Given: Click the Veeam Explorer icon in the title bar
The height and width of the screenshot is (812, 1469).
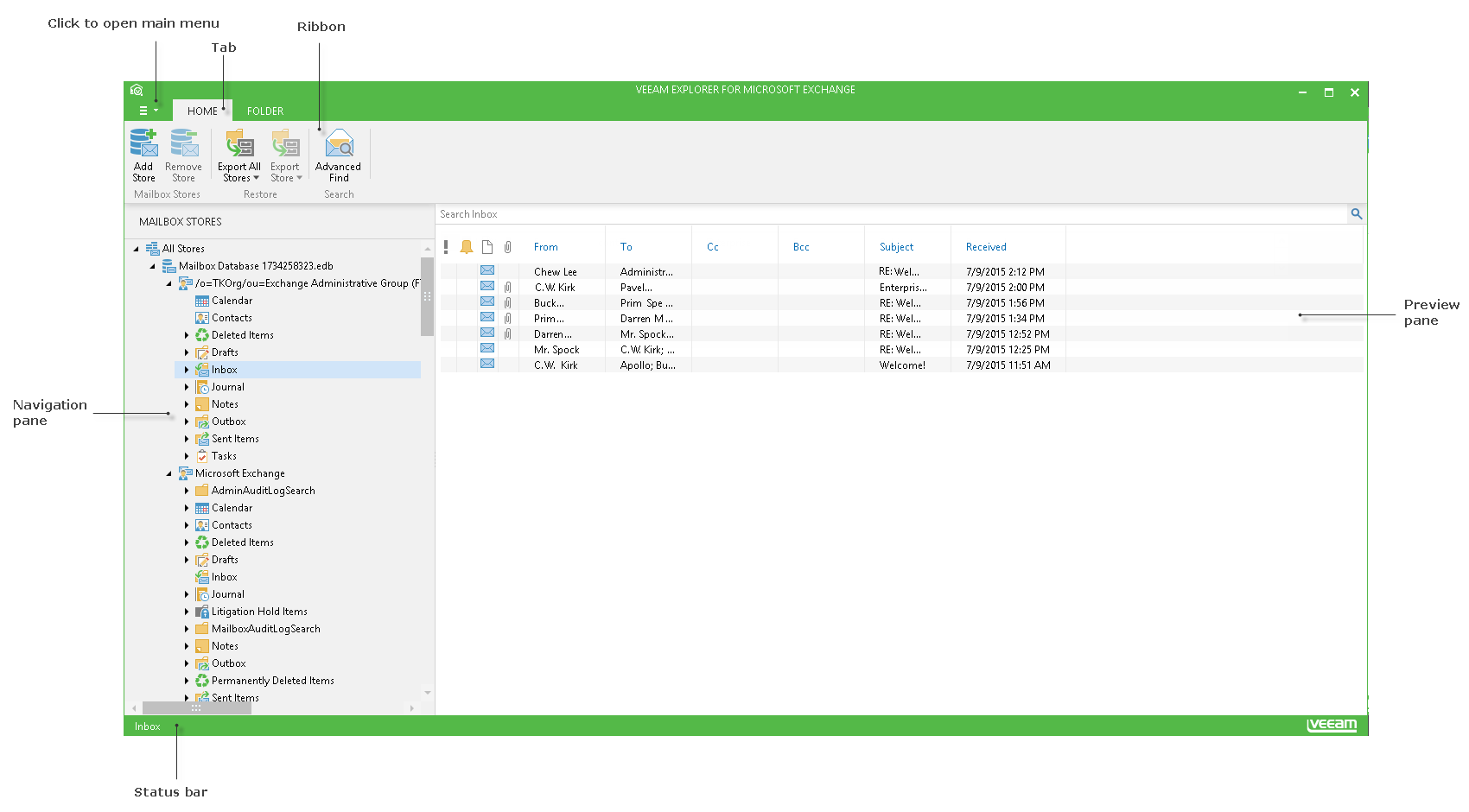Looking at the screenshot, I should pos(137,90).
